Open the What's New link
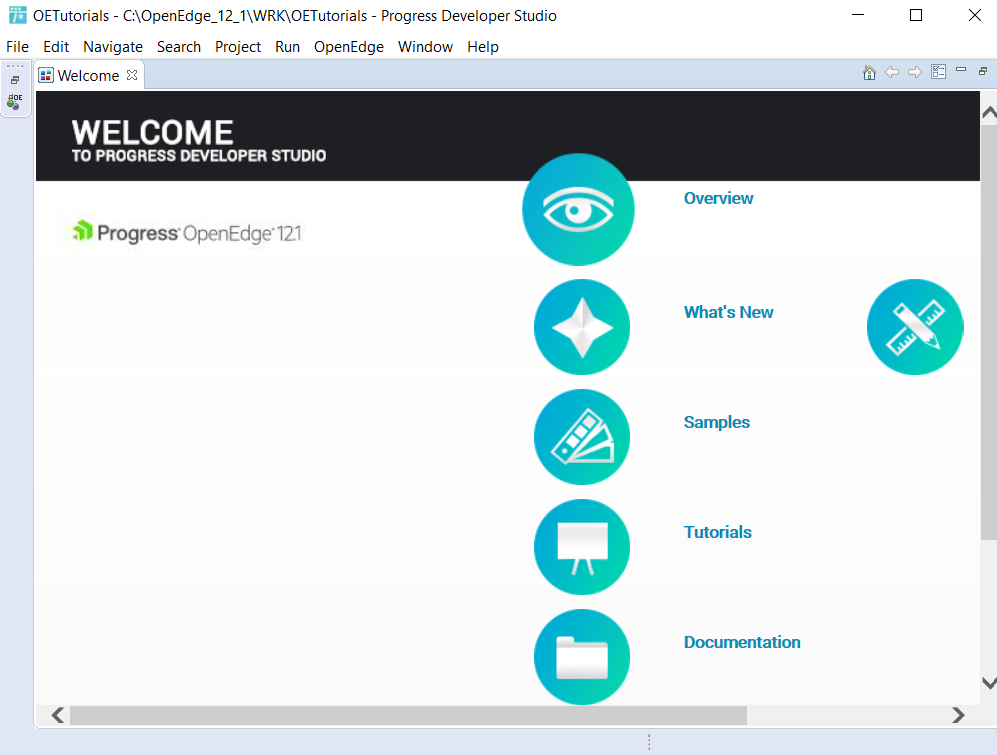This screenshot has width=997, height=755. click(x=729, y=312)
